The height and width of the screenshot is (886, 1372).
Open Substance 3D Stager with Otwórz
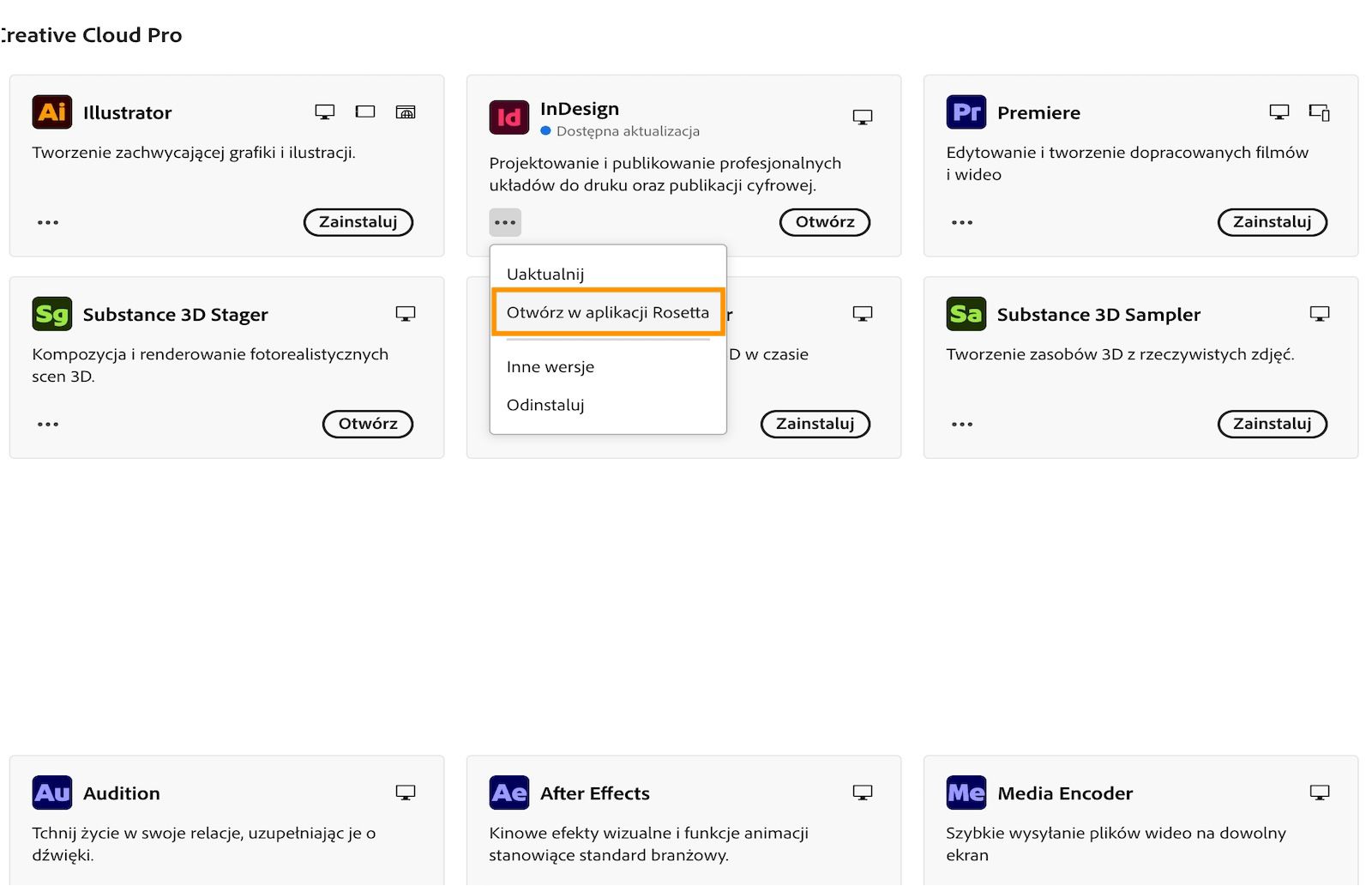(368, 424)
